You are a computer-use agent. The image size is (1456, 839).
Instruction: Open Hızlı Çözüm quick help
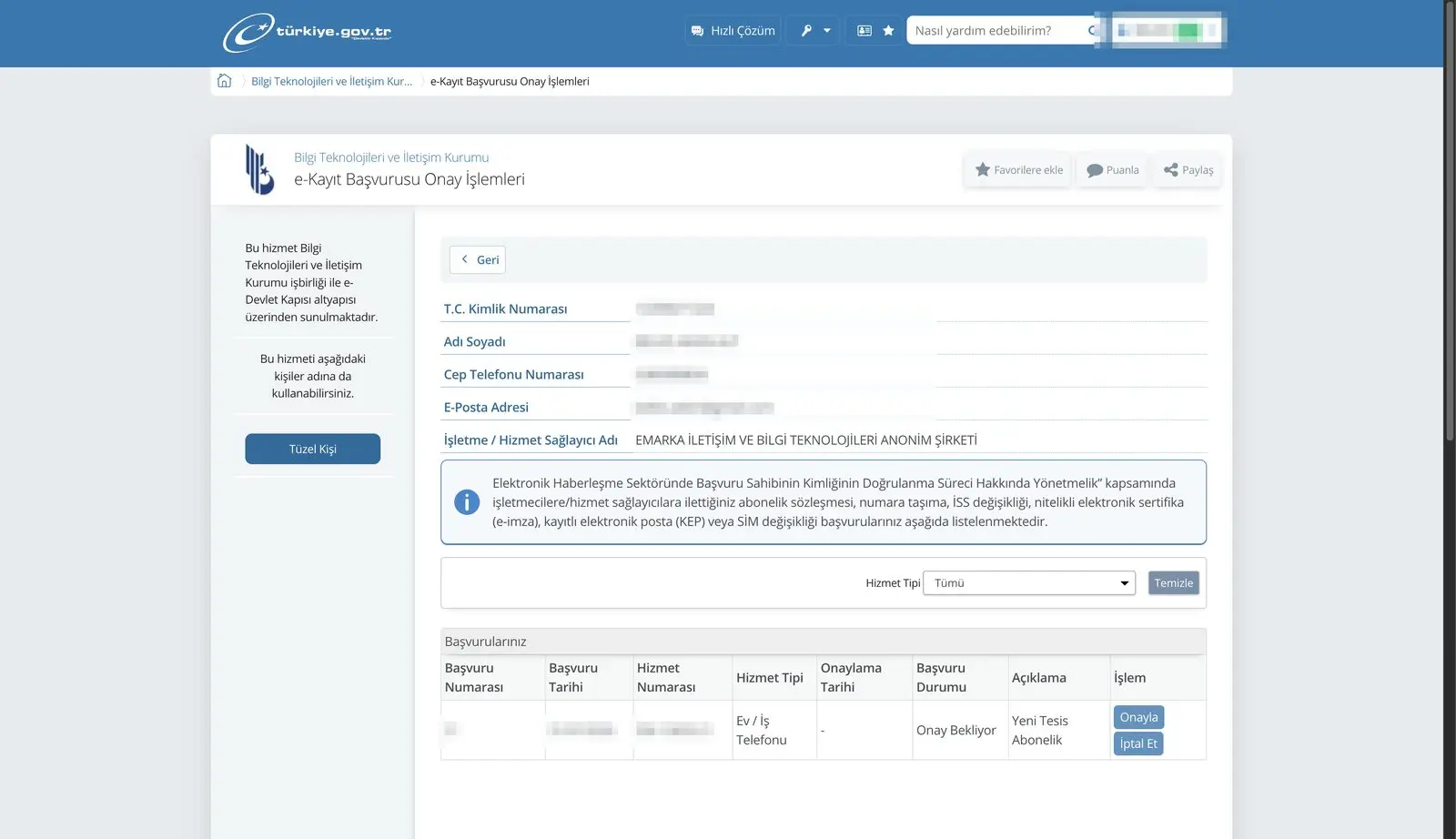tap(733, 31)
